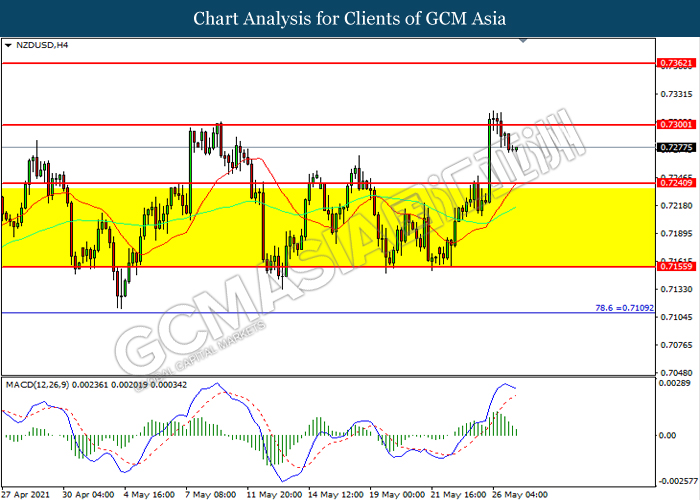This screenshot has width=700, height=500.
Task: Click the MACD scale value -0.002577
Action: pos(677,481)
